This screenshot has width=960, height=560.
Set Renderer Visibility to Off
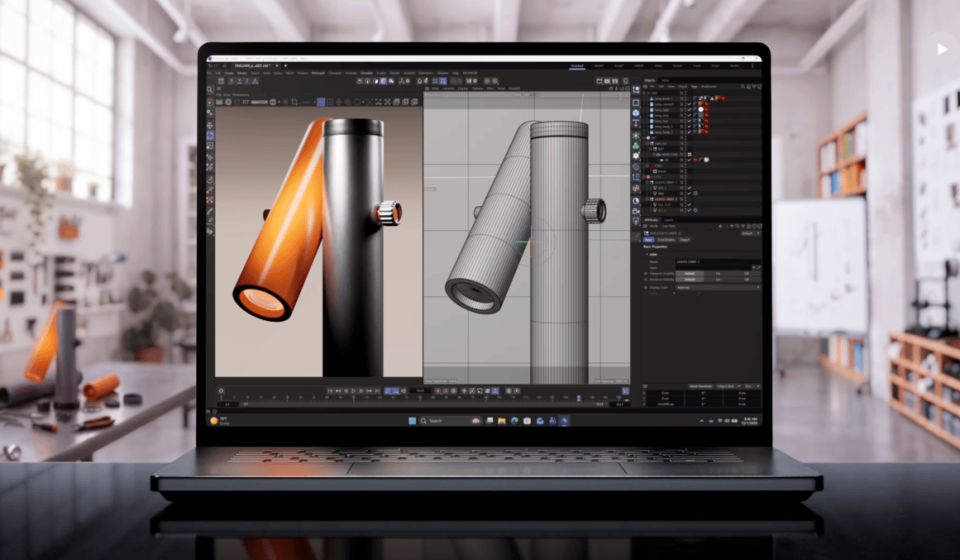click(x=746, y=280)
